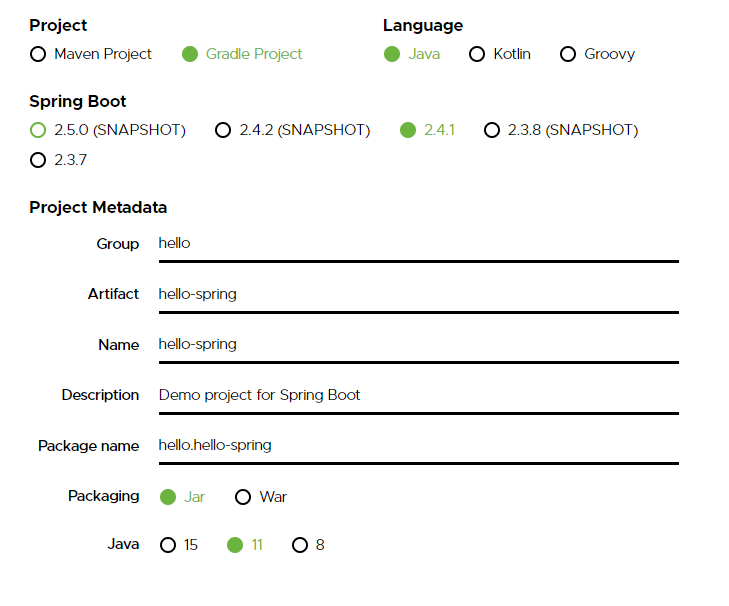Select Spring Boot version 2.4.1
The height and width of the screenshot is (606, 729).
[x=407, y=130]
